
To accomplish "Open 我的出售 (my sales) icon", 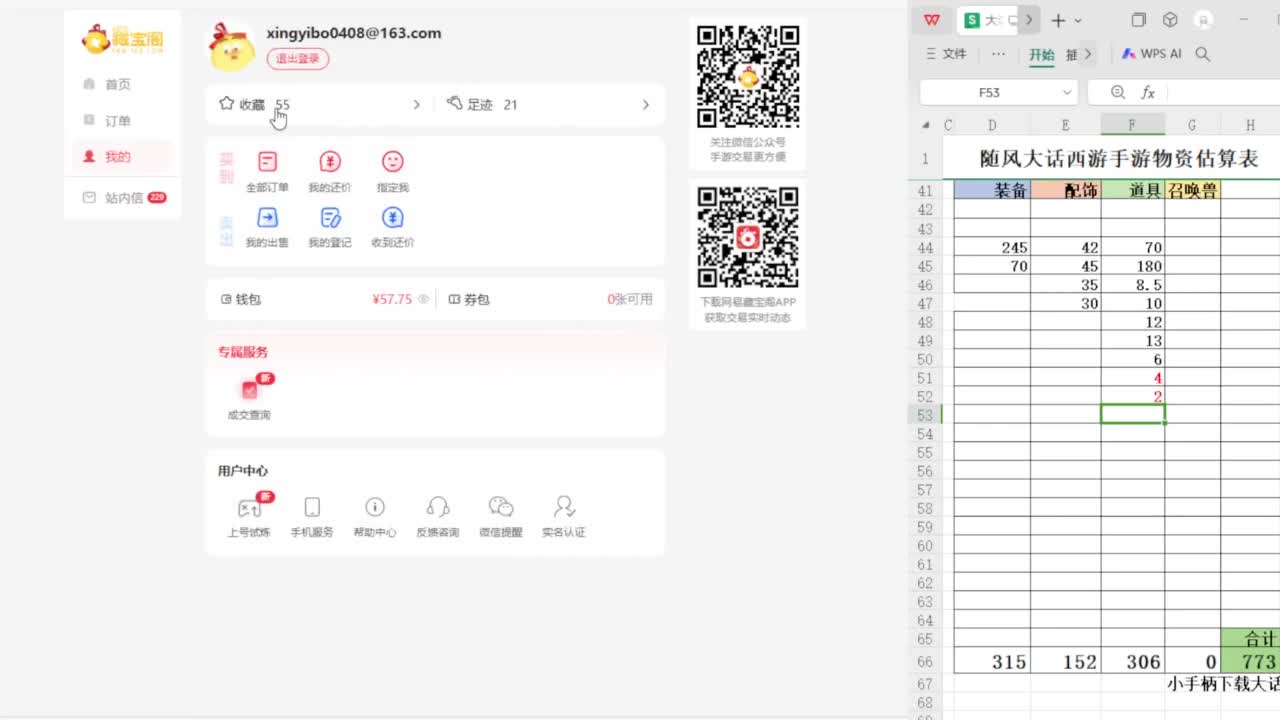I will pos(267,219).
